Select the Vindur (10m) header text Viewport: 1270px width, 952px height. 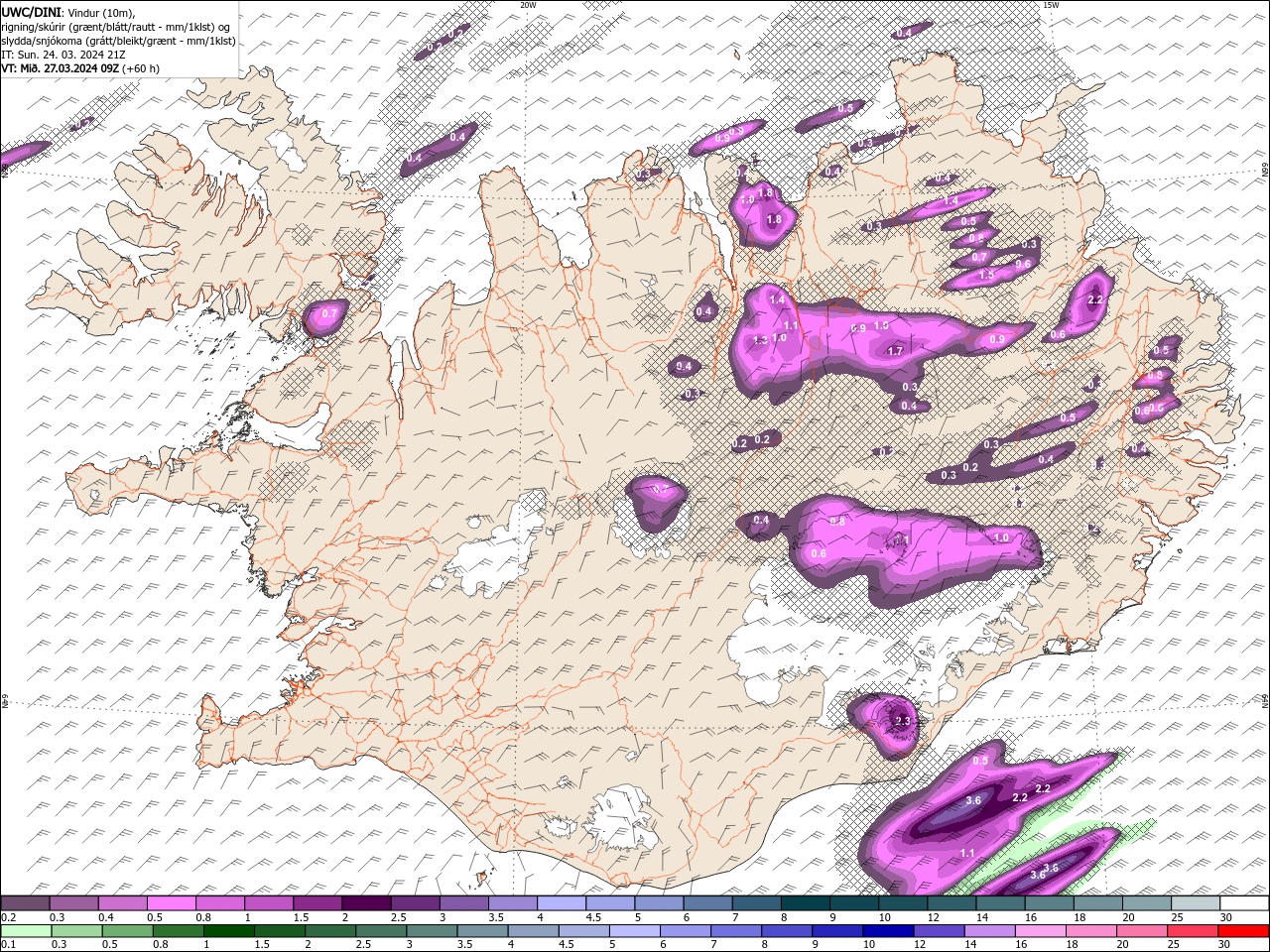pyautogui.click(x=103, y=12)
